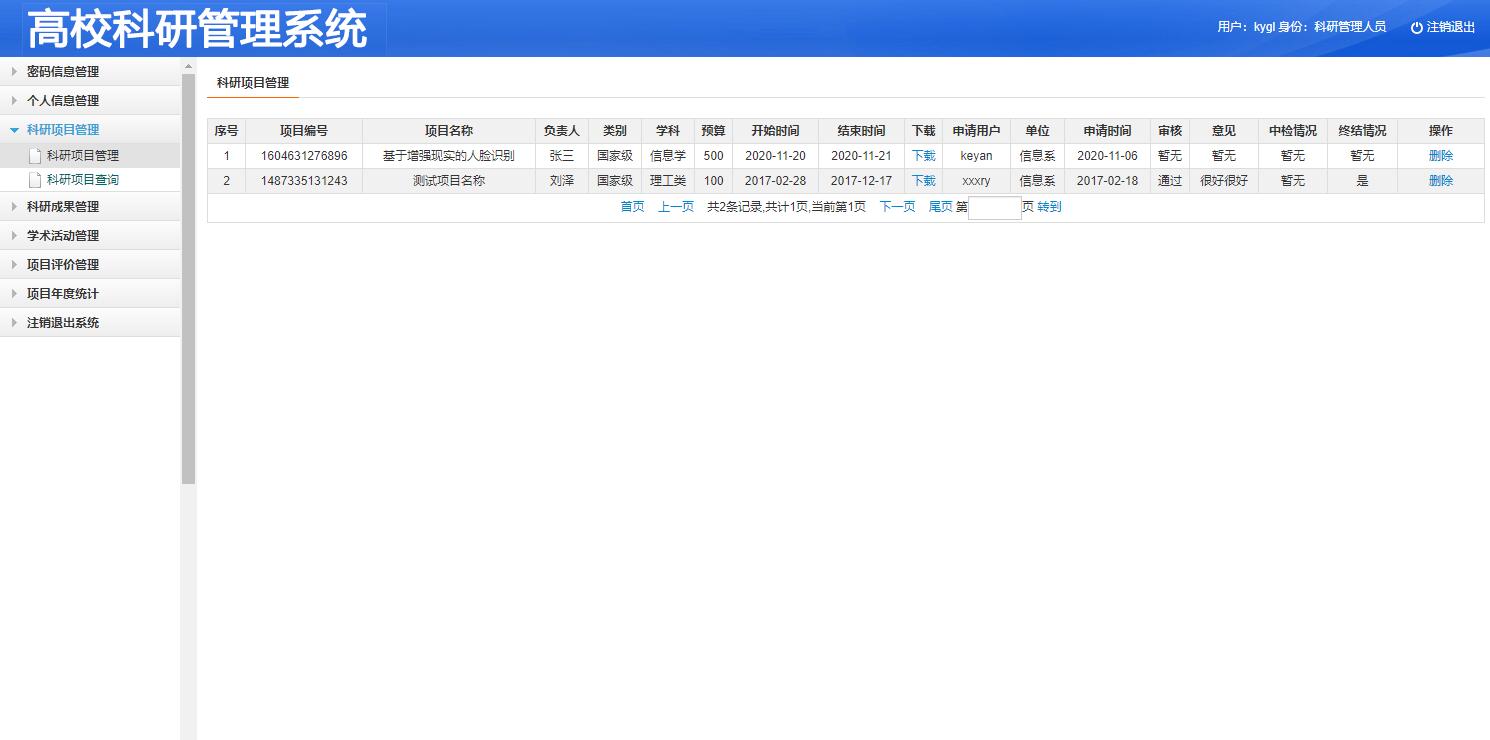Go to next page via 下一页

[x=897, y=207]
